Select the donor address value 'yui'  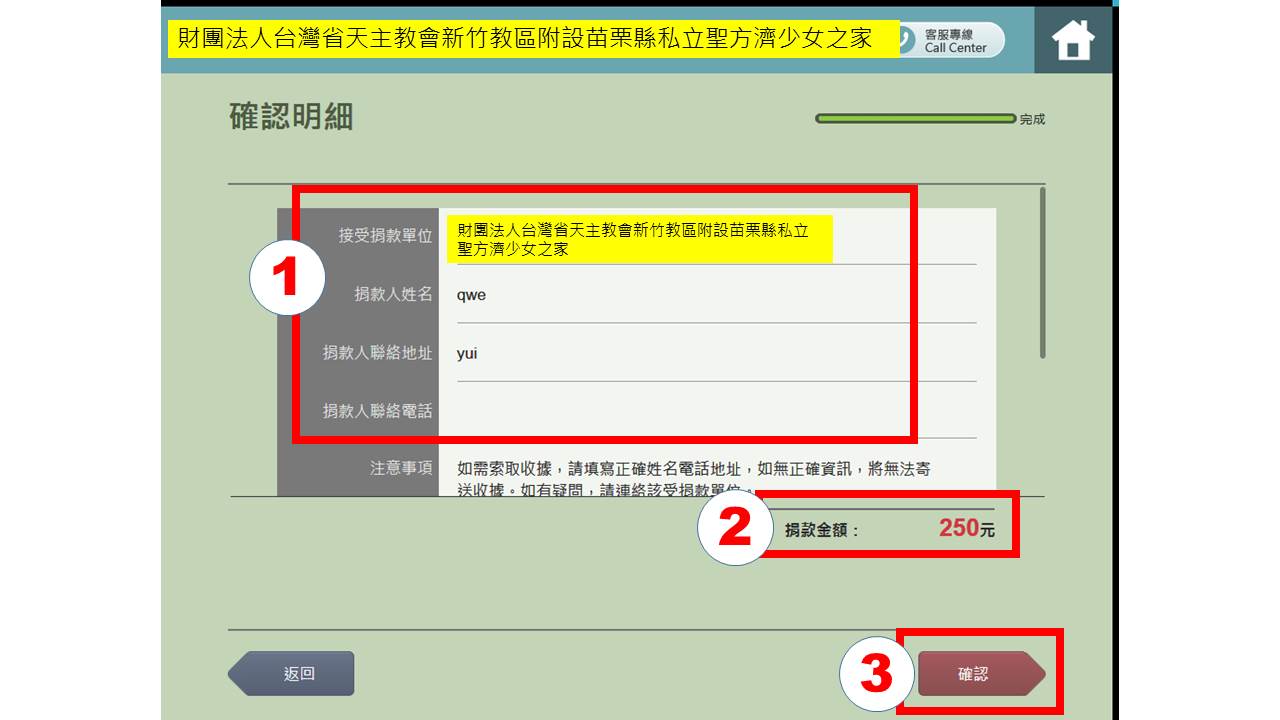tap(467, 353)
